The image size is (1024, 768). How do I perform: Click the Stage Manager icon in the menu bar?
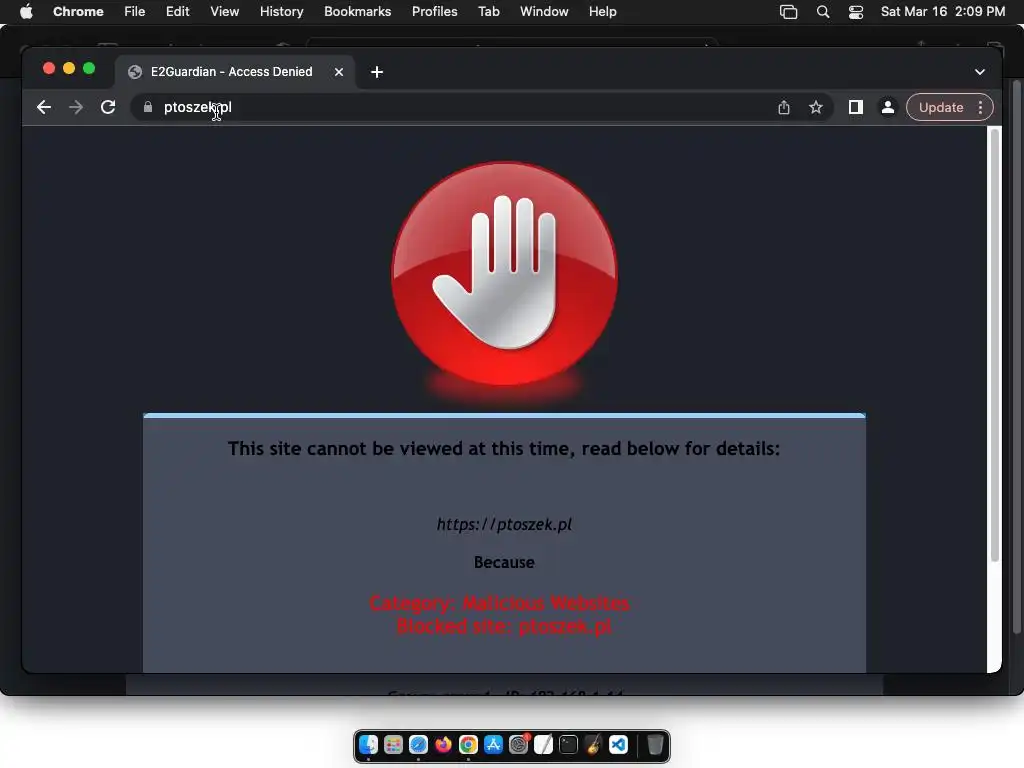[788, 12]
